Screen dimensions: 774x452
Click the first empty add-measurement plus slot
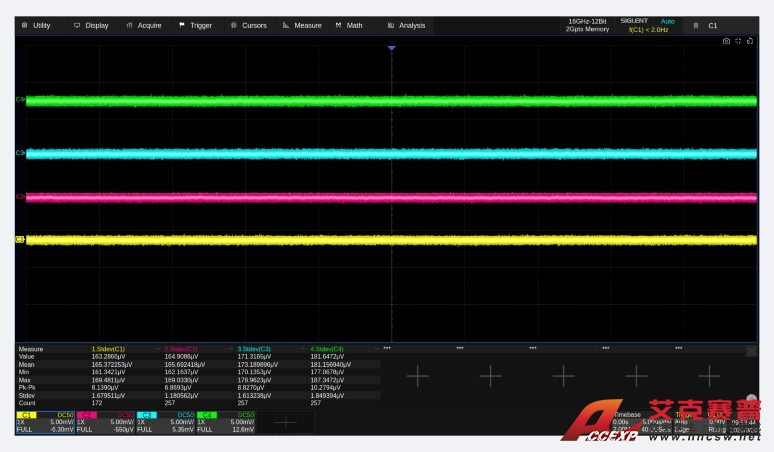pos(417,375)
